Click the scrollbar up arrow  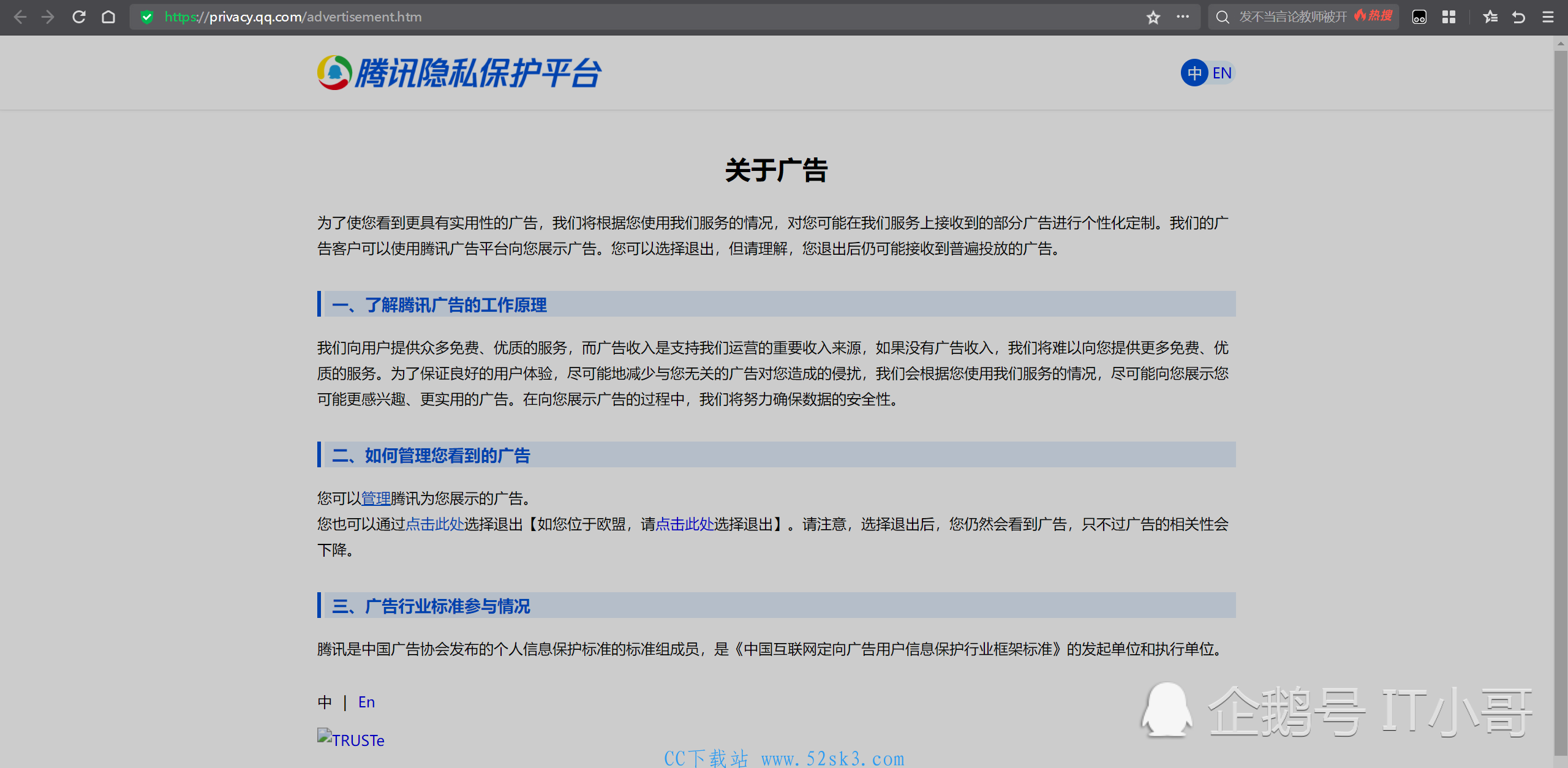pyautogui.click(x=1561, y=43)
